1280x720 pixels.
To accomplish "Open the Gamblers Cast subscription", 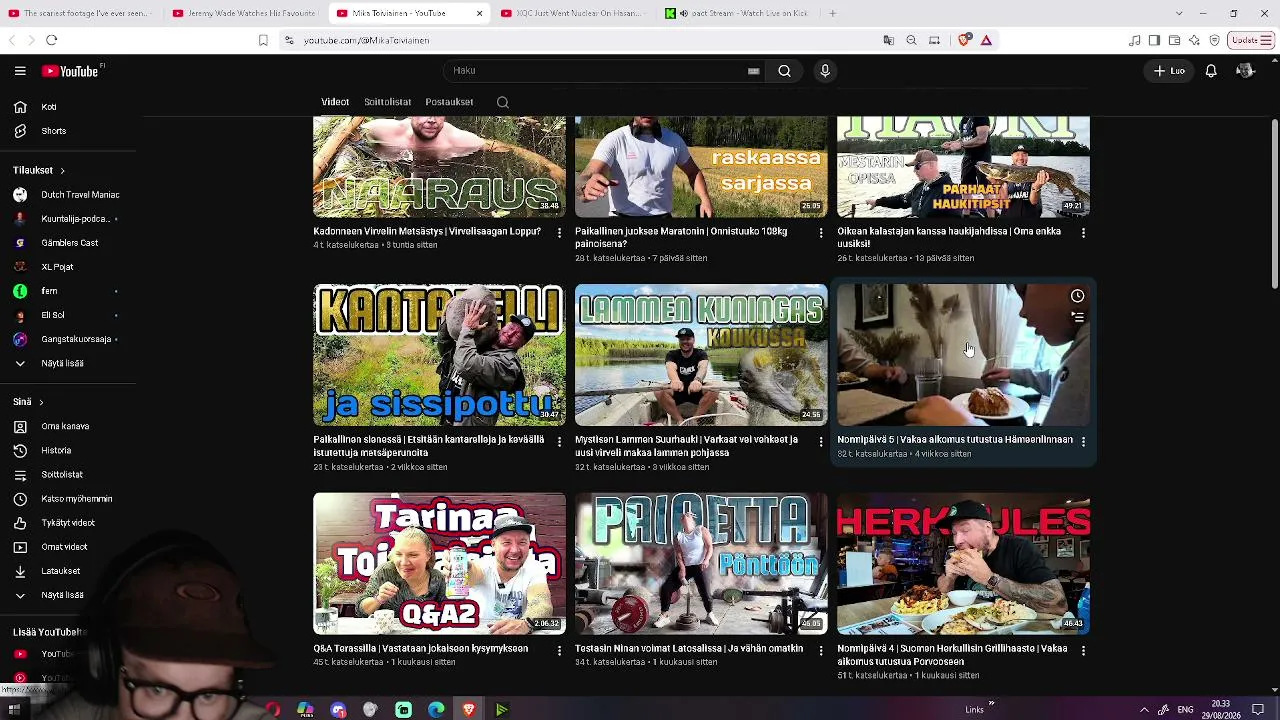I will coord(68,243).
